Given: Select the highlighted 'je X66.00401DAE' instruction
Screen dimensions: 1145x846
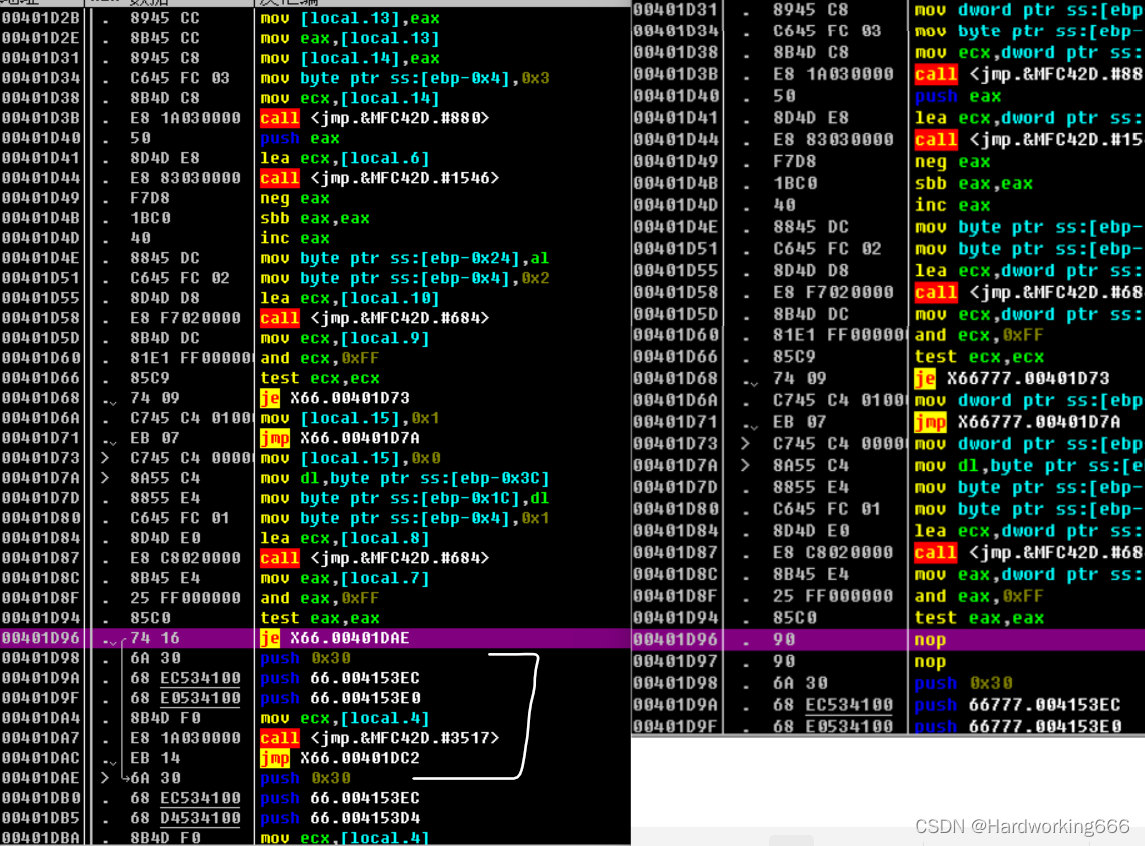Looking at the screenshot, I should click(x=334, y=638).
